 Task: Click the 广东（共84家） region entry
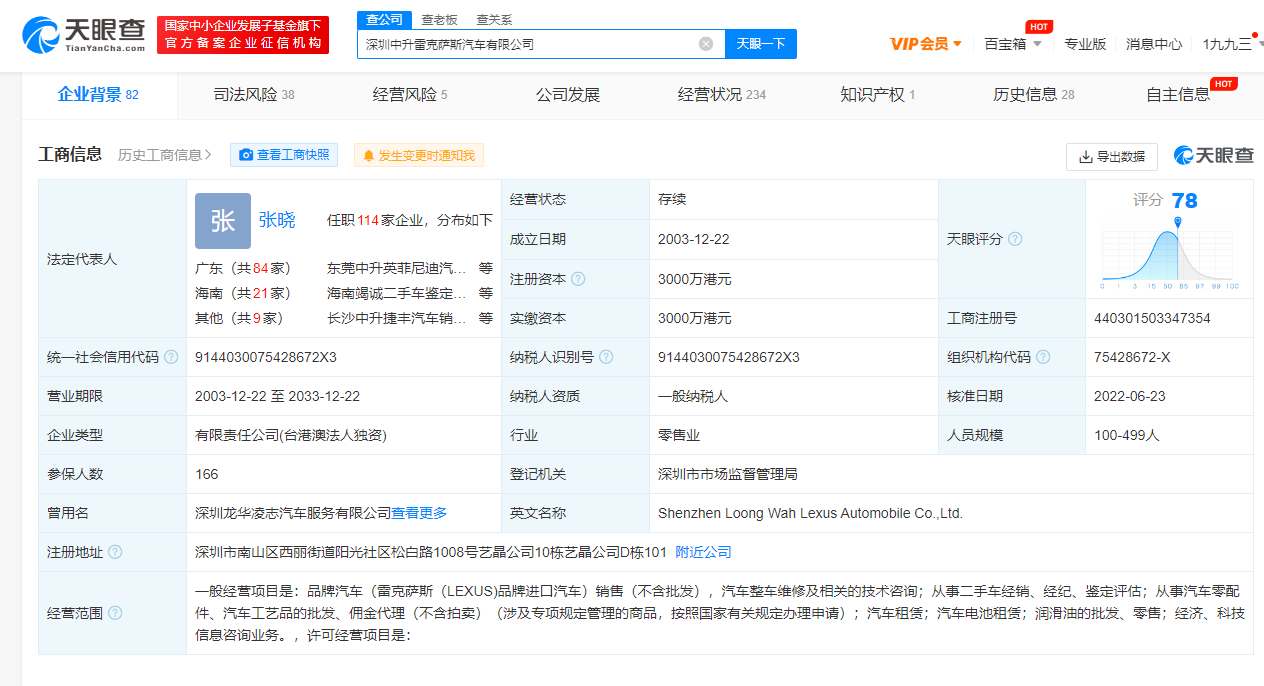[243, 268]
